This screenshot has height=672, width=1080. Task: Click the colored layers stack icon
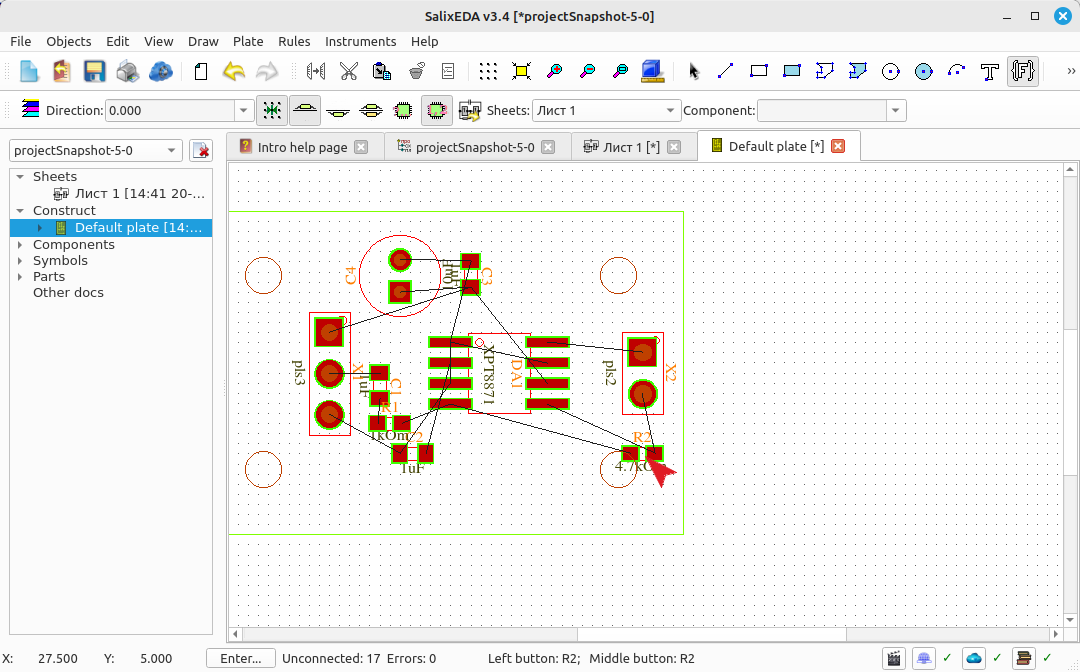click(x=30, y=109)
